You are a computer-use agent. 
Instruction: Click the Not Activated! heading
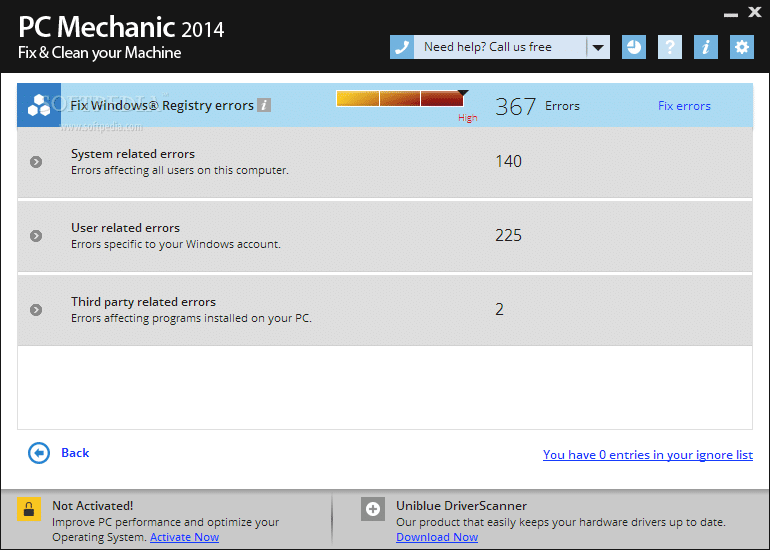coord(92,506)
